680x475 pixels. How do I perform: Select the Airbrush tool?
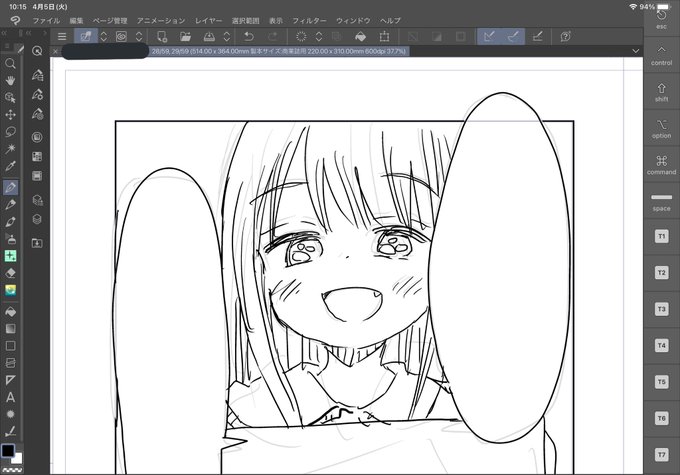(x=10, y=239)
